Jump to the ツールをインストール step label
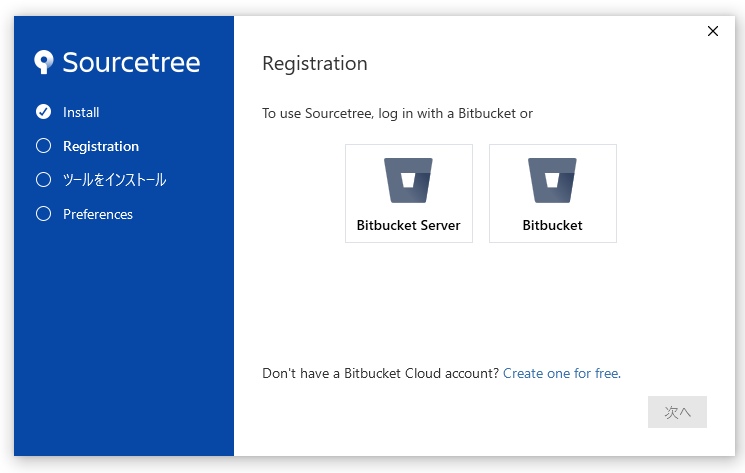 (114, 180)
